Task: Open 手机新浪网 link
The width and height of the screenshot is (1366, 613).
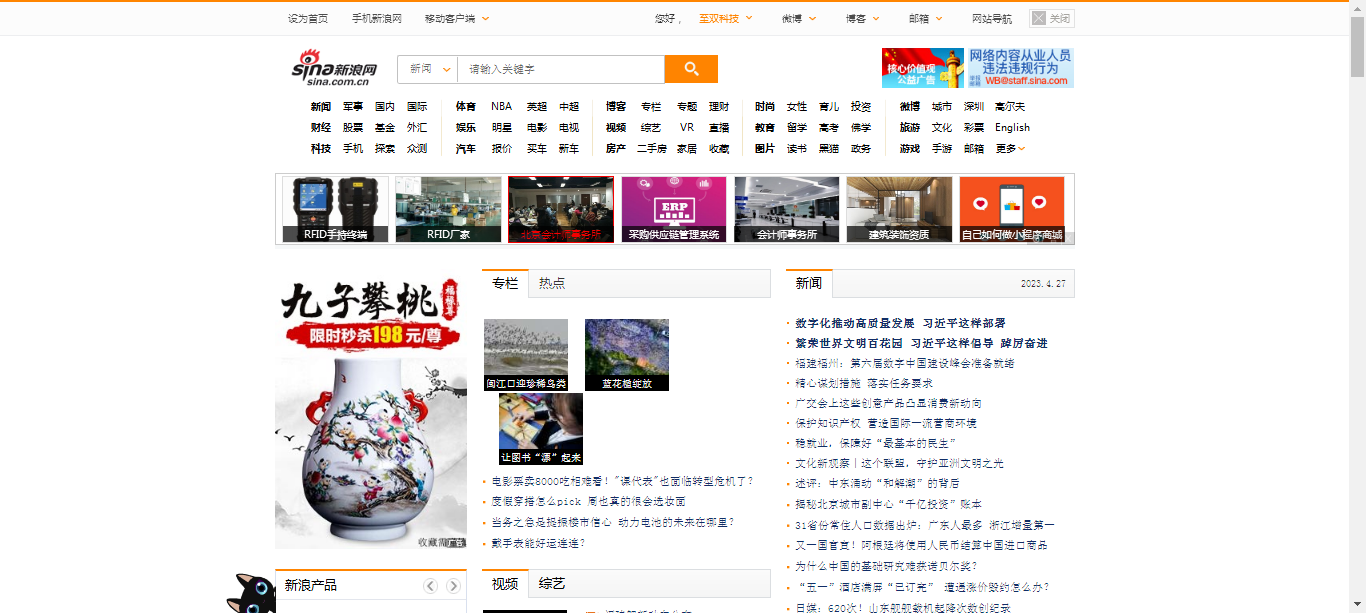Action: 377,18
